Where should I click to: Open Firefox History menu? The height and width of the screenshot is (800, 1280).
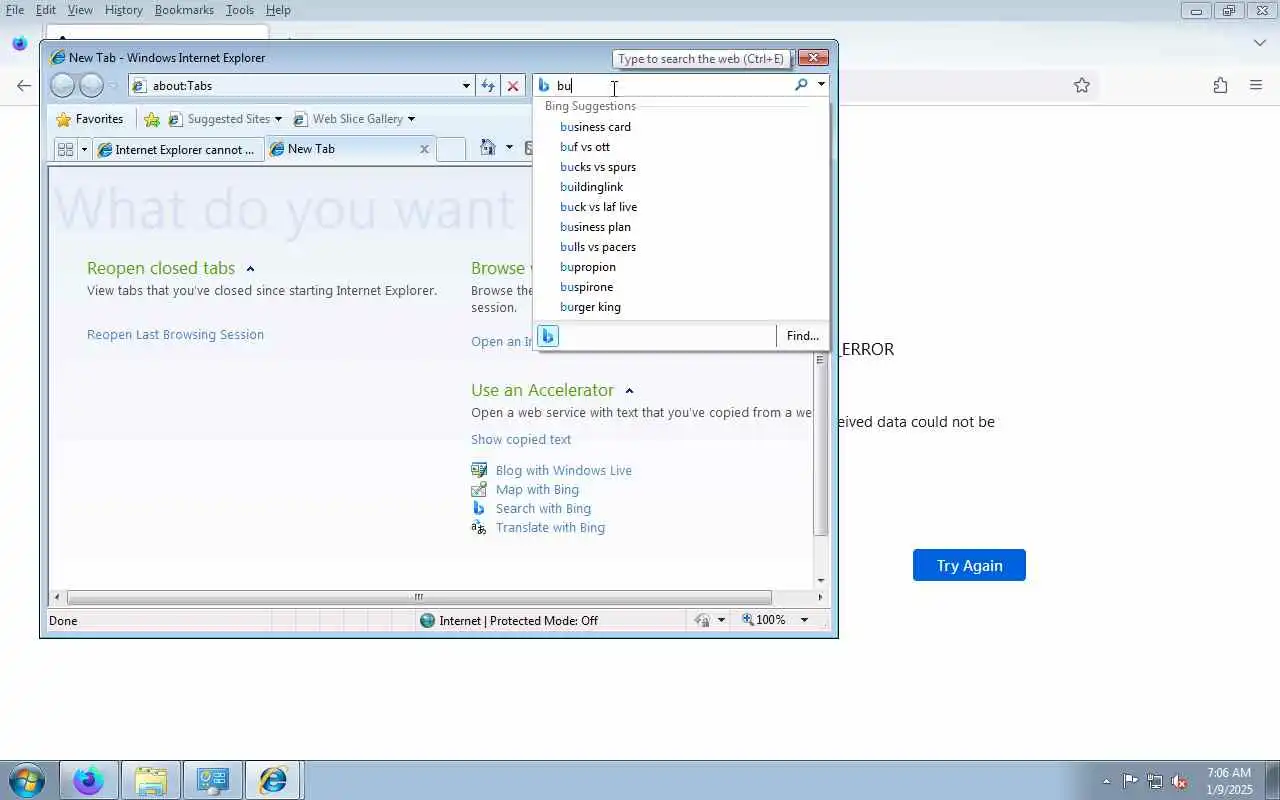(x=124, y=10)
